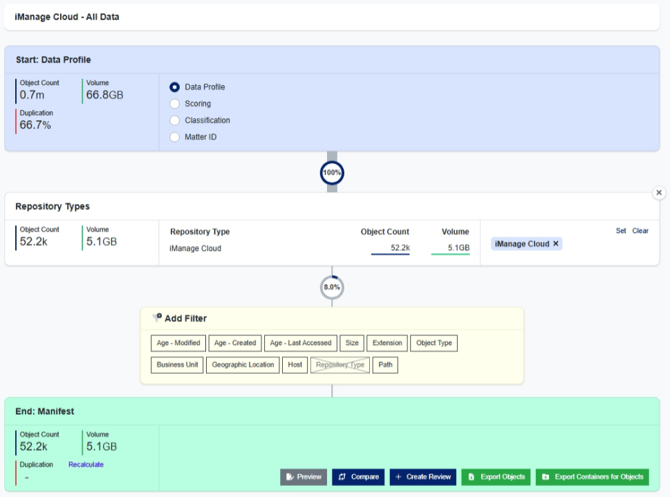This screenshot has width=670, height=497.
Task: Choose the Classification radio option
Action: click(174, 121)
